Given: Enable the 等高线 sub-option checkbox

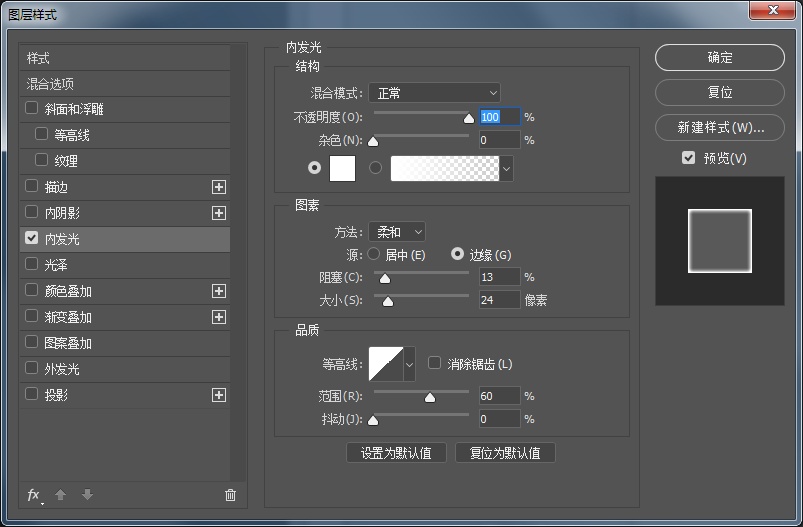Looking at the screenshot, I should (x=41, y=134).
